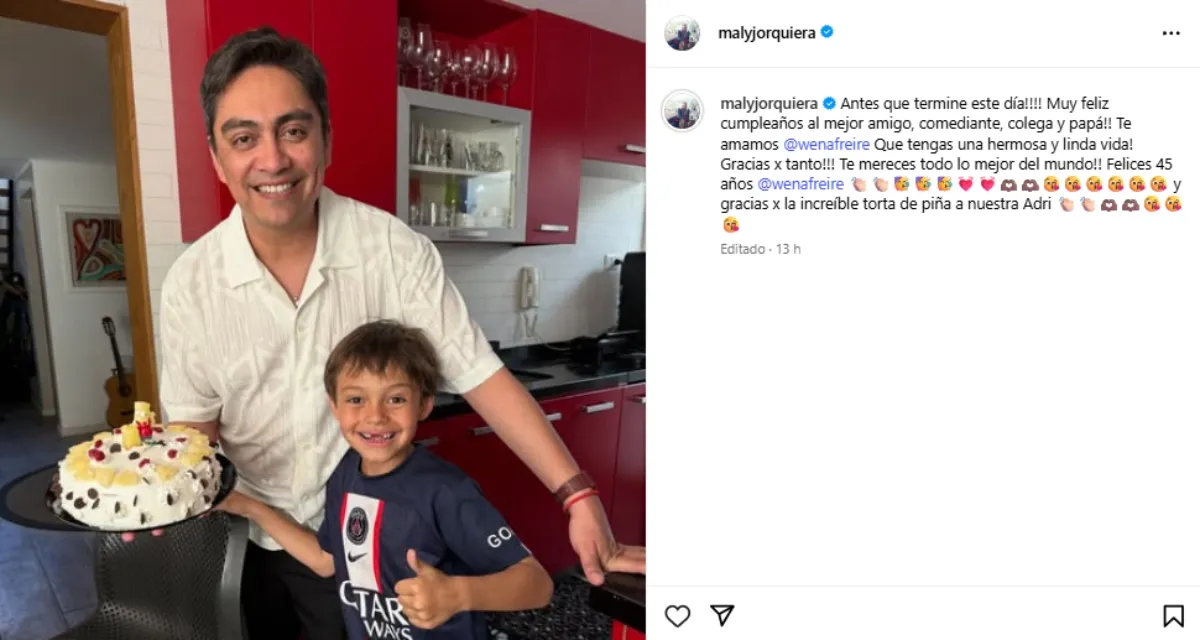Share post via paper plane icon
1200x640 pixels.
[722, 615]
